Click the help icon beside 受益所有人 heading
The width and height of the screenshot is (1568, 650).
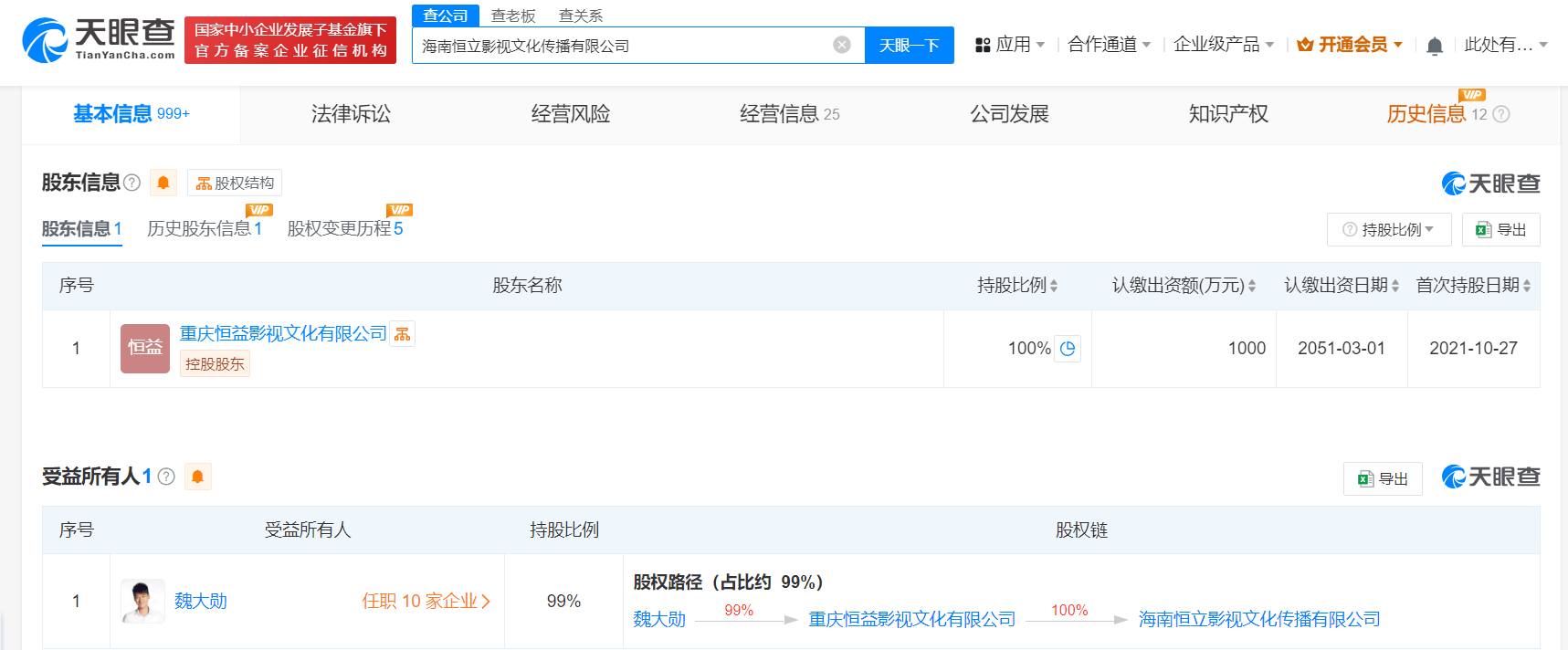(166, 477)
